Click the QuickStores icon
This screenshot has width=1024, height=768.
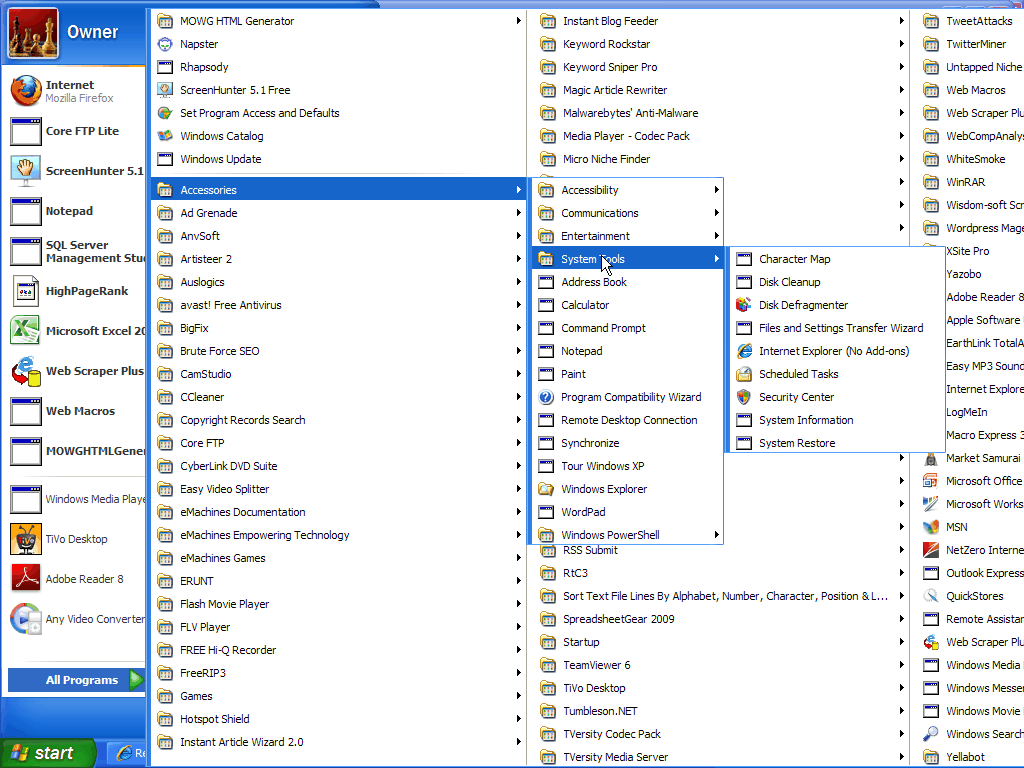[x=931, y=596]
